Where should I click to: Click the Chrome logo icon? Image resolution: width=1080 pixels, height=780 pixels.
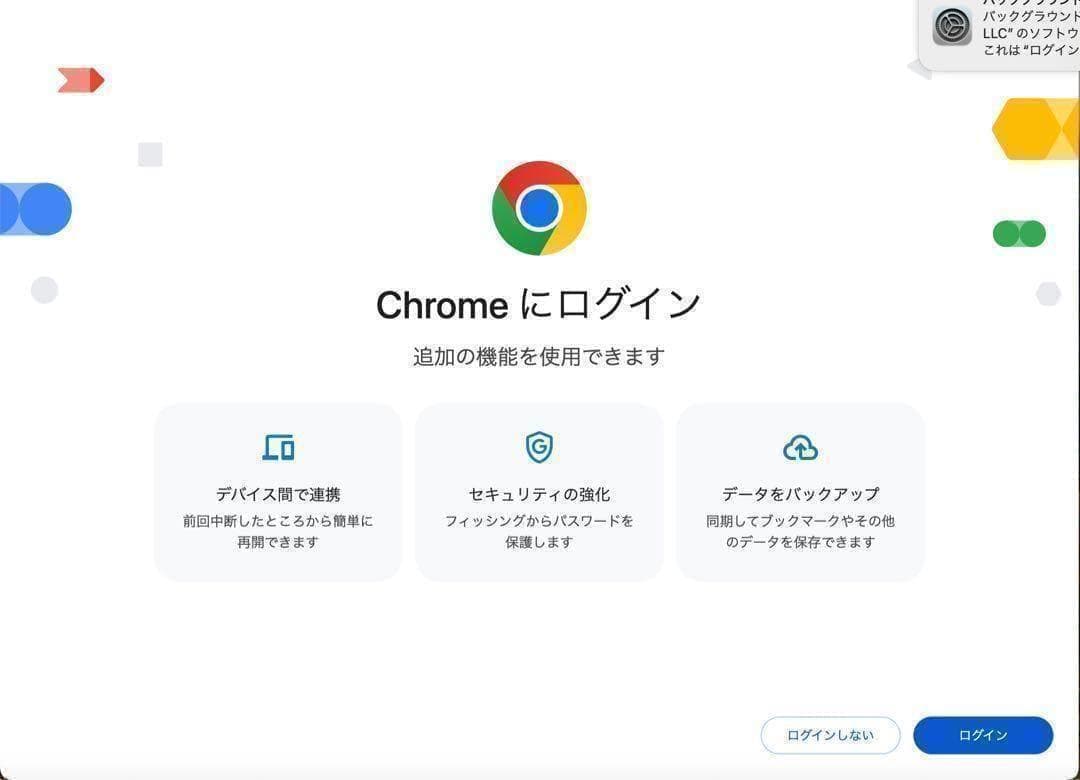point(540,208)
